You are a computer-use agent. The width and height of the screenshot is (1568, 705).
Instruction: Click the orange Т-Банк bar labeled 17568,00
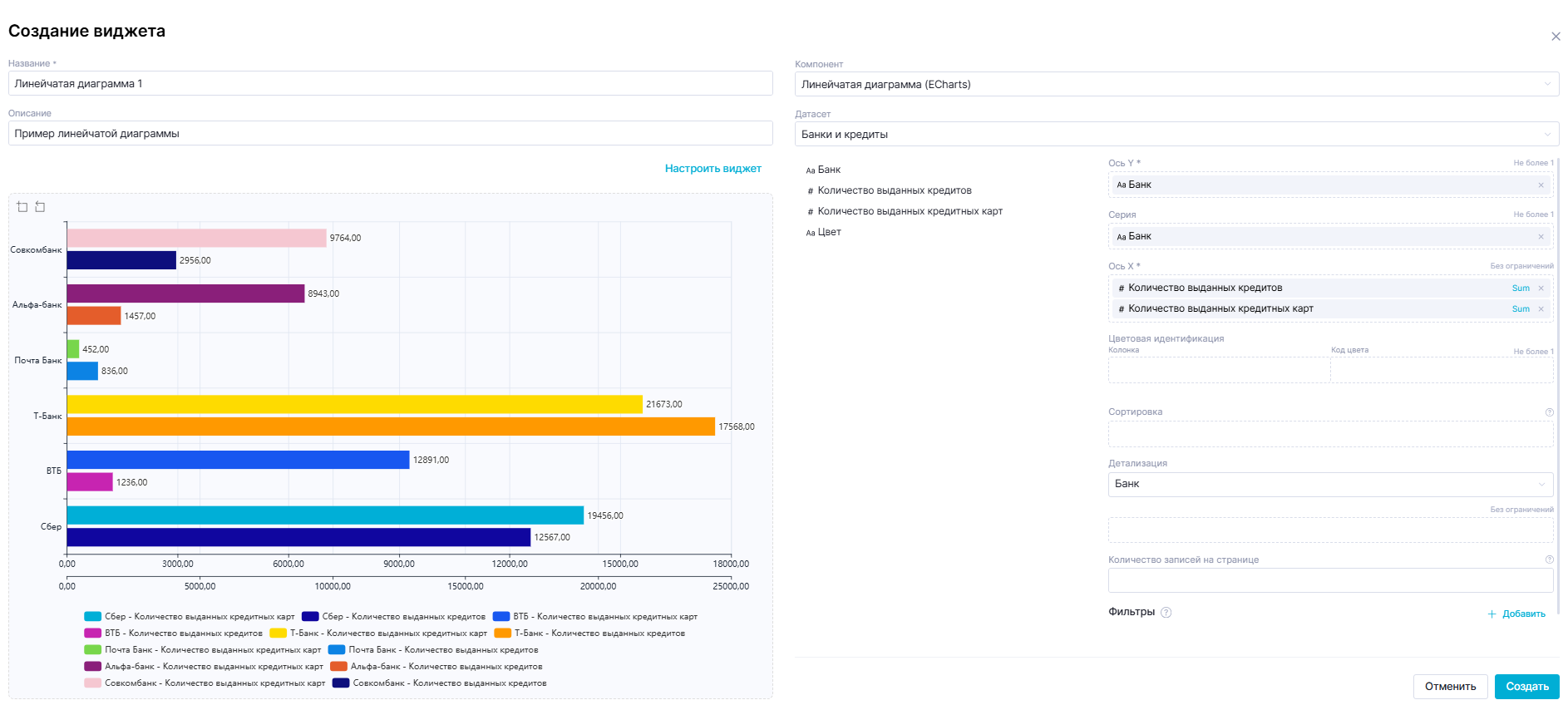(391, 426)
